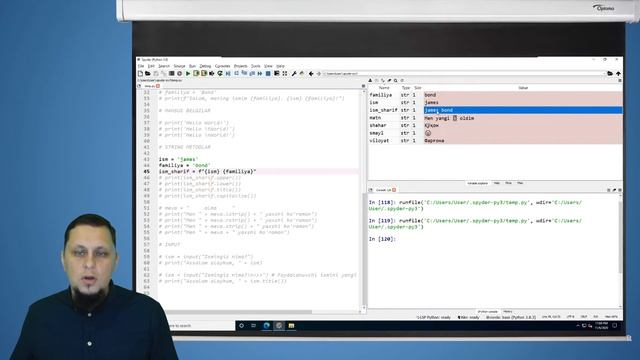Go back to previous cursor position
Screen dimensions: 640x360
point(311,73)
